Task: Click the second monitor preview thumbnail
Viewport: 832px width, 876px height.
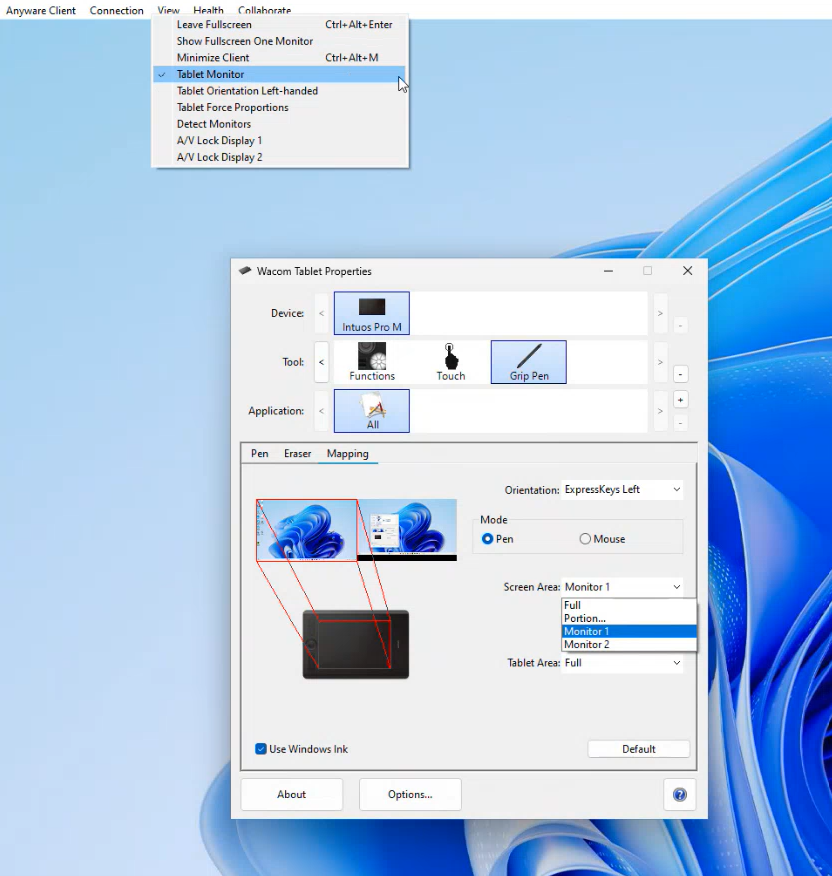Action: [x=407, y=530]
